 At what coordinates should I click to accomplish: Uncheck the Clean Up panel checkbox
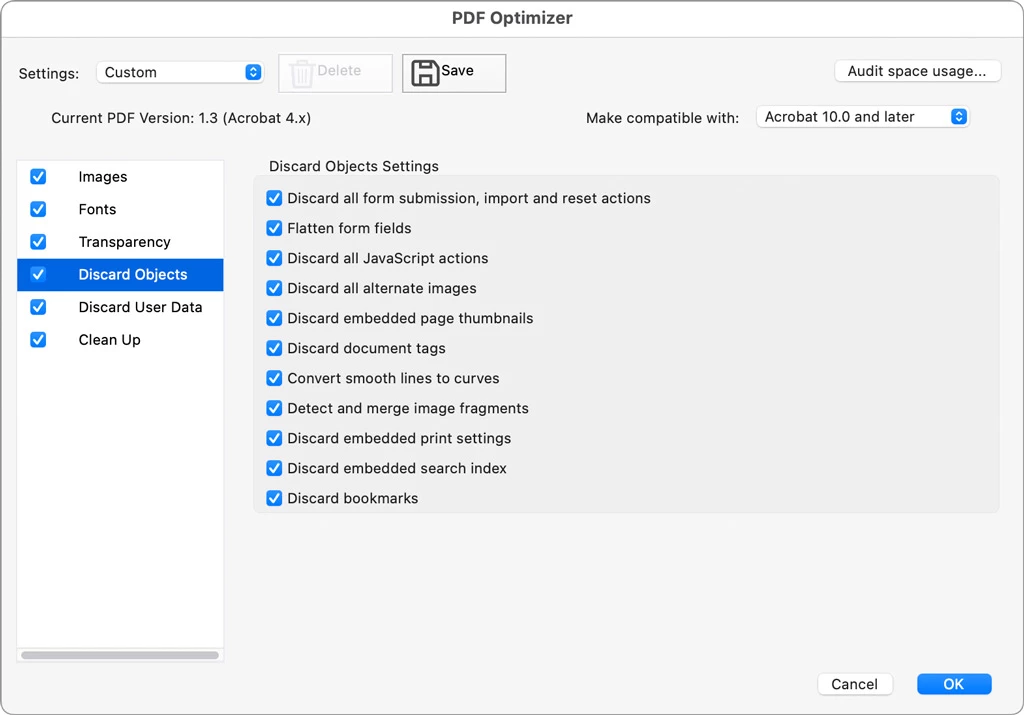(x=39, y=340)
